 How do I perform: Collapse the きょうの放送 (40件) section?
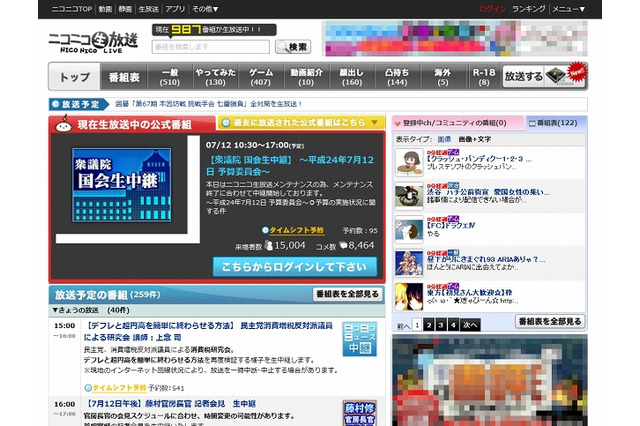pos(91,310)
